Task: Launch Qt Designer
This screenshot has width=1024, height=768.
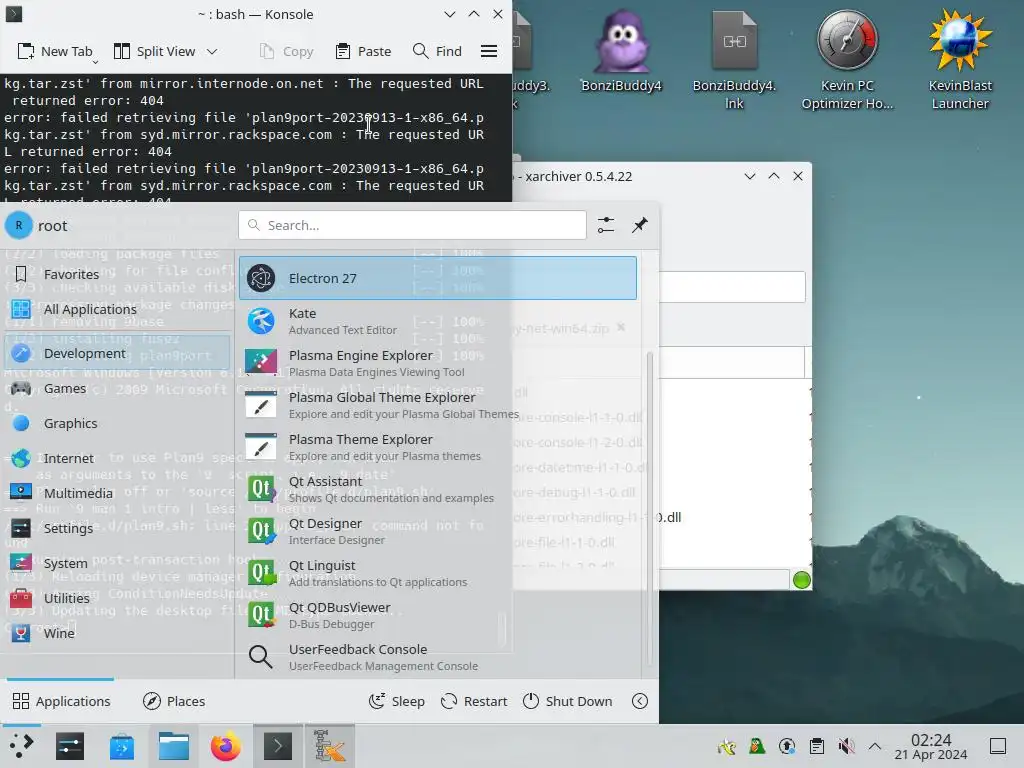Action: [x=438, y=531]
